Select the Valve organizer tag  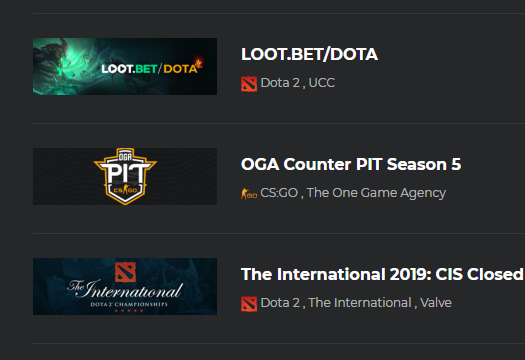436,303
